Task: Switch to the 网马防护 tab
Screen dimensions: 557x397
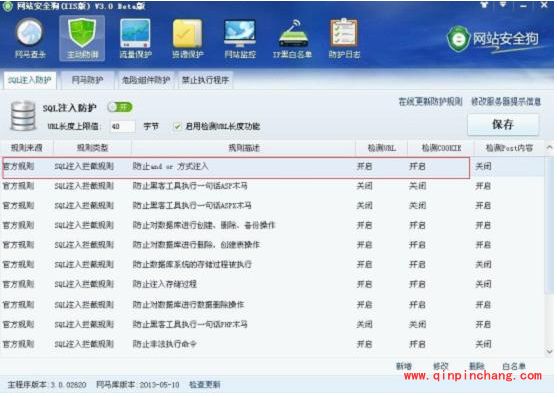Action: pos(87,80)
